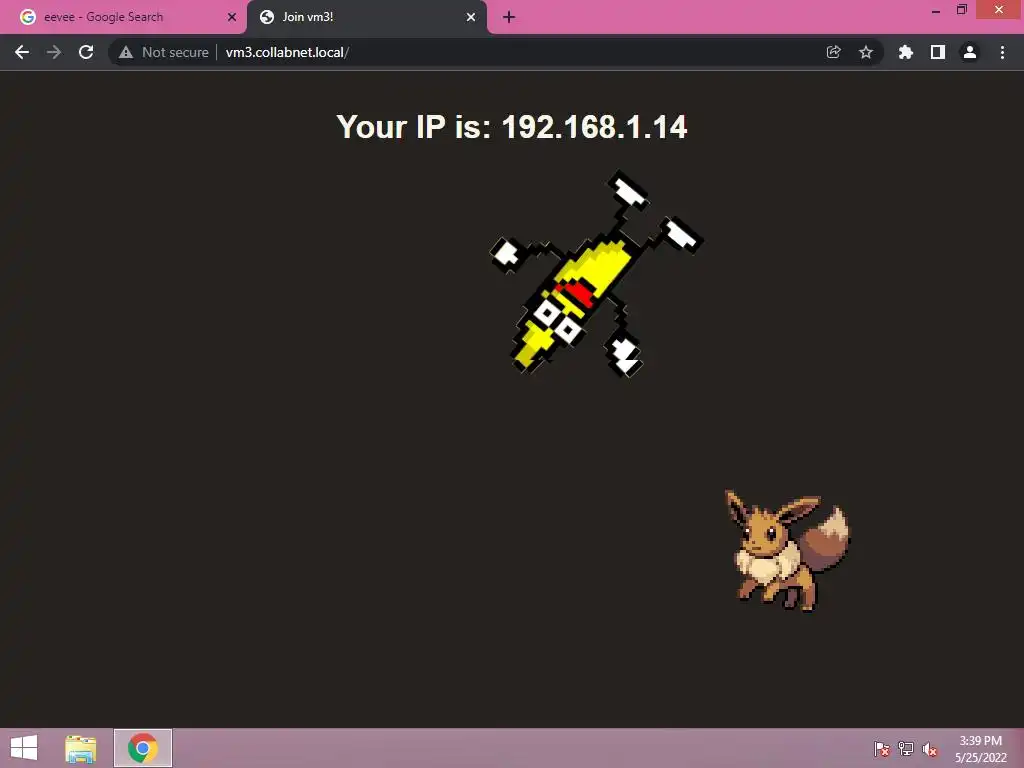Click the Chrome taskbar icon

(x=143, y=748)
